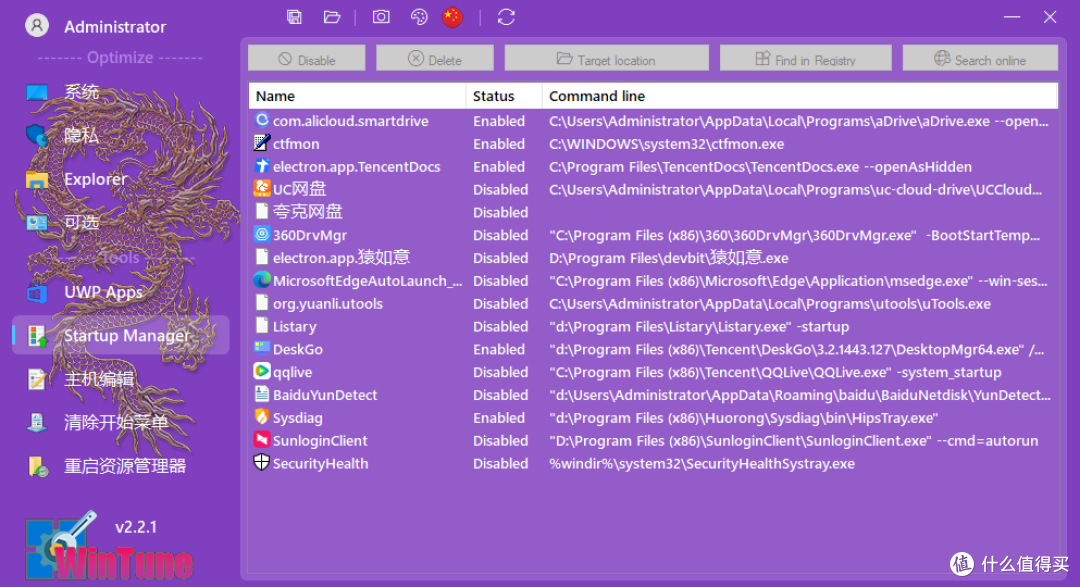Click the Search online button
This screenshot has width=1080, height=587.
[x=979, y=59]
